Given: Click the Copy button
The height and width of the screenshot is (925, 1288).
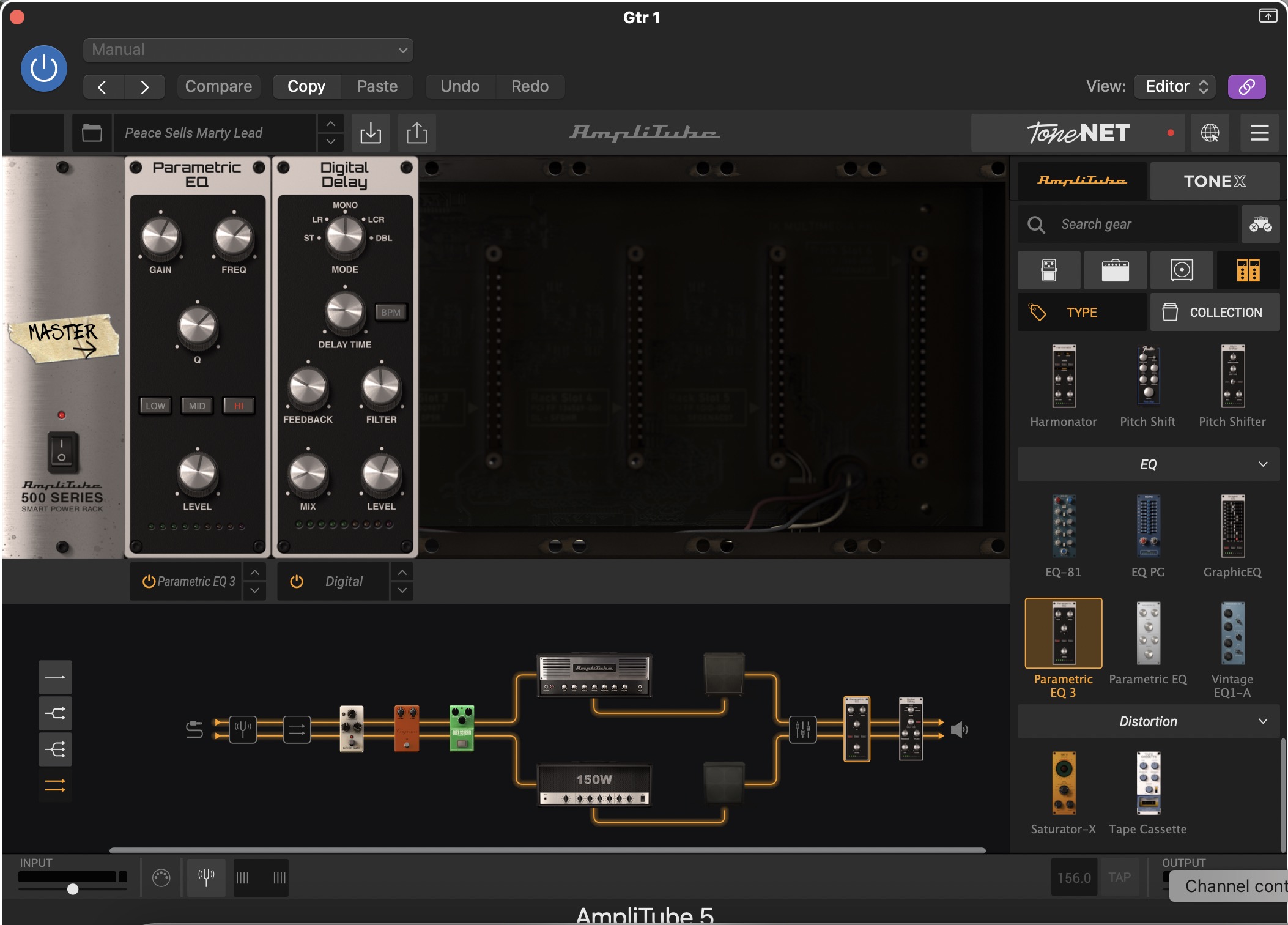Looking at the screenshot, I should [x=306, y=86].
